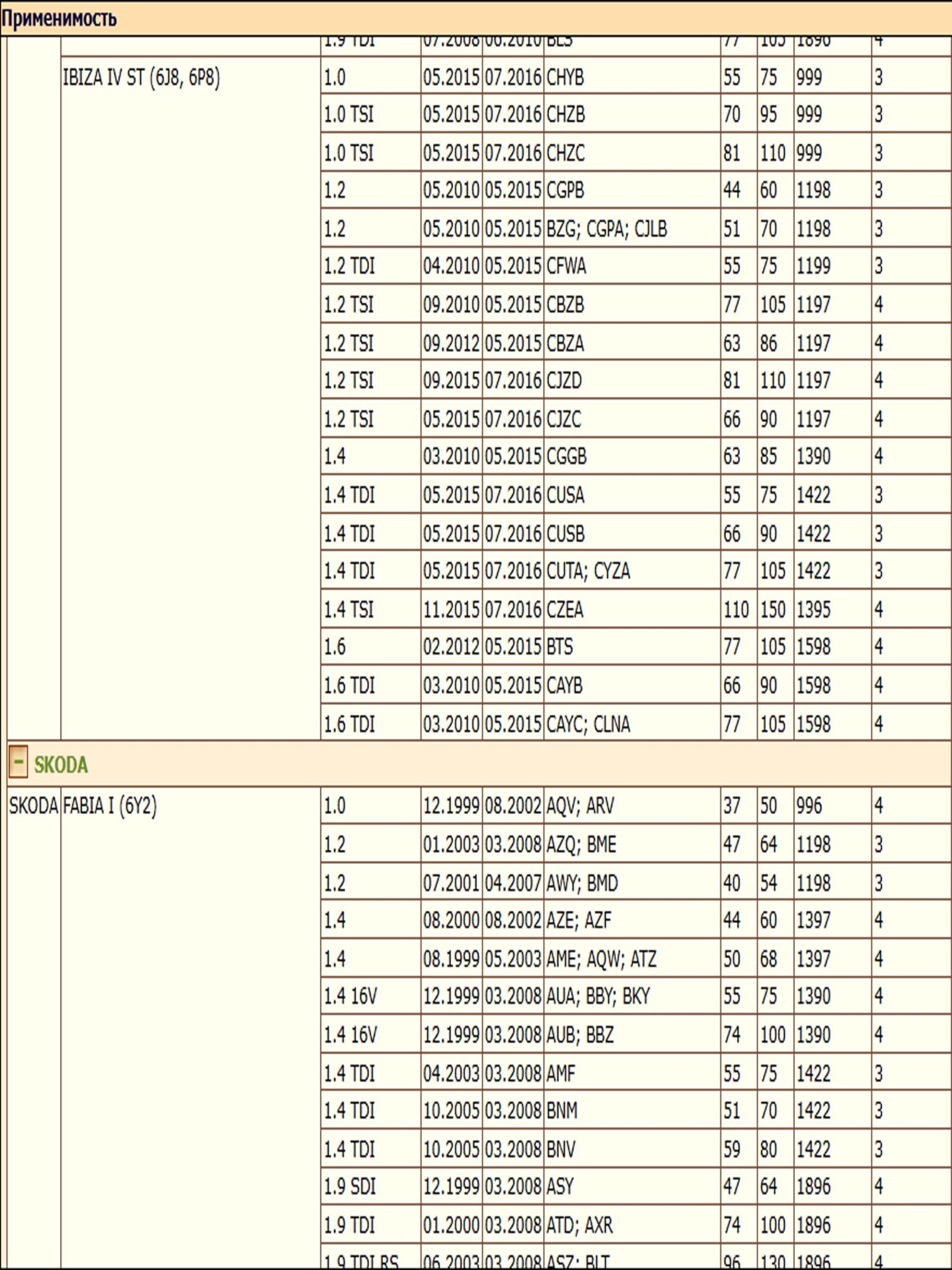Select the CAYC; CLNA engine codes cell
Screen dimensions: 952x1270
coord(588,724)
